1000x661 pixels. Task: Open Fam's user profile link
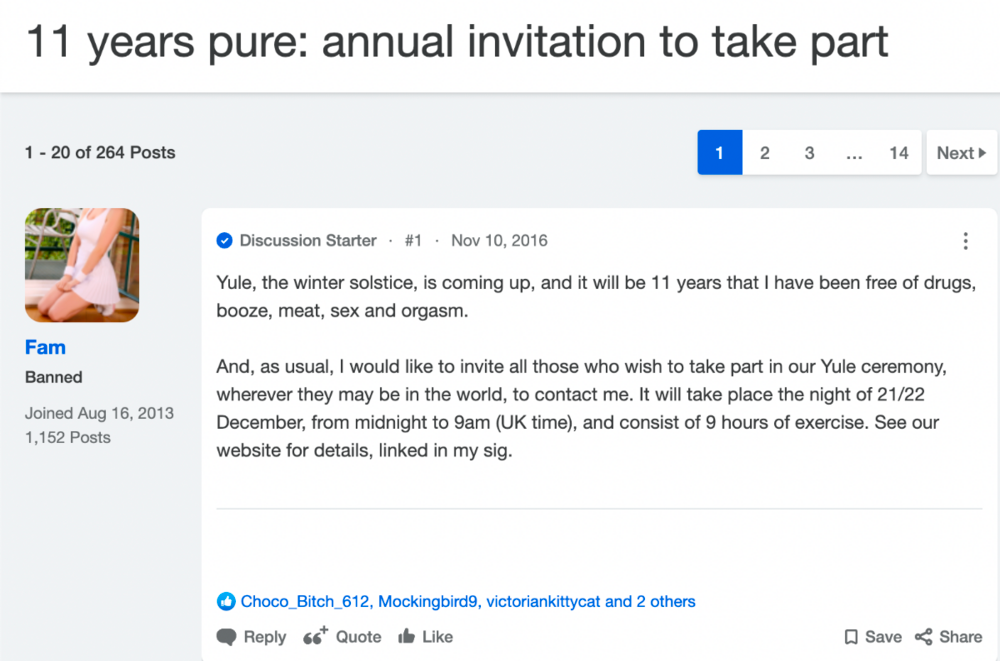45,347
